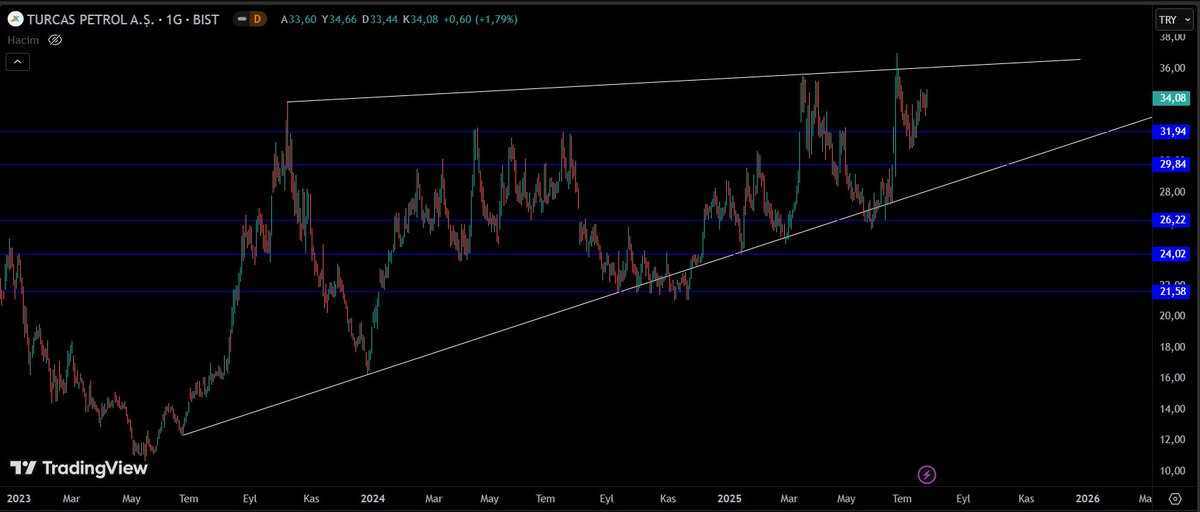1200x512 pixels.
Task: Click the 16,00 price scale label
Action: tap(1172, 378)
